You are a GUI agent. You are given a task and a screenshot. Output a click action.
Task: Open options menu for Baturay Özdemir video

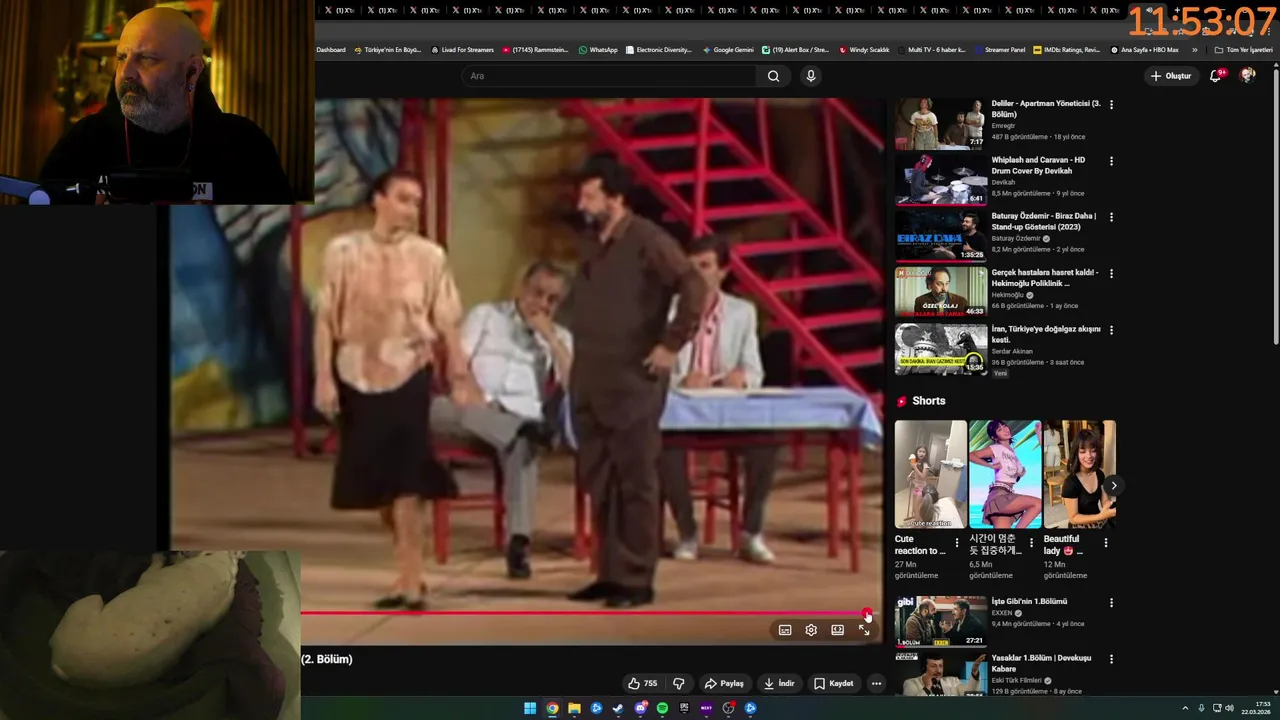click(x=1111, y=217)
